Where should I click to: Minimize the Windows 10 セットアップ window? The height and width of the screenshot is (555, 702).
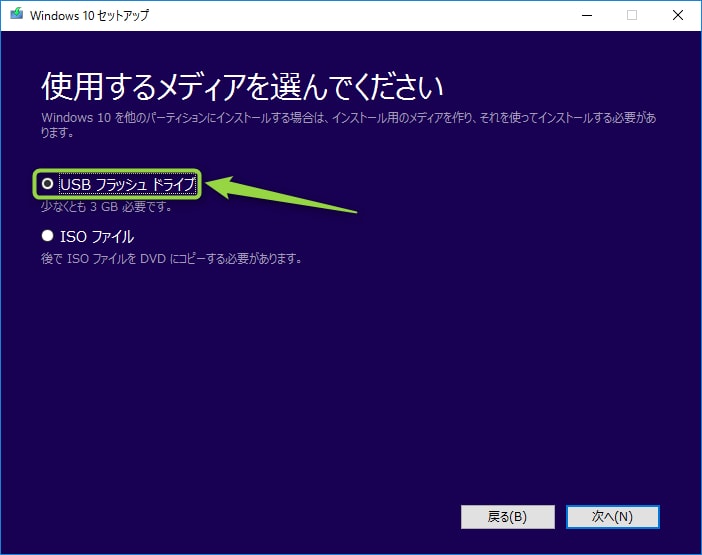[x=585, y=15]
